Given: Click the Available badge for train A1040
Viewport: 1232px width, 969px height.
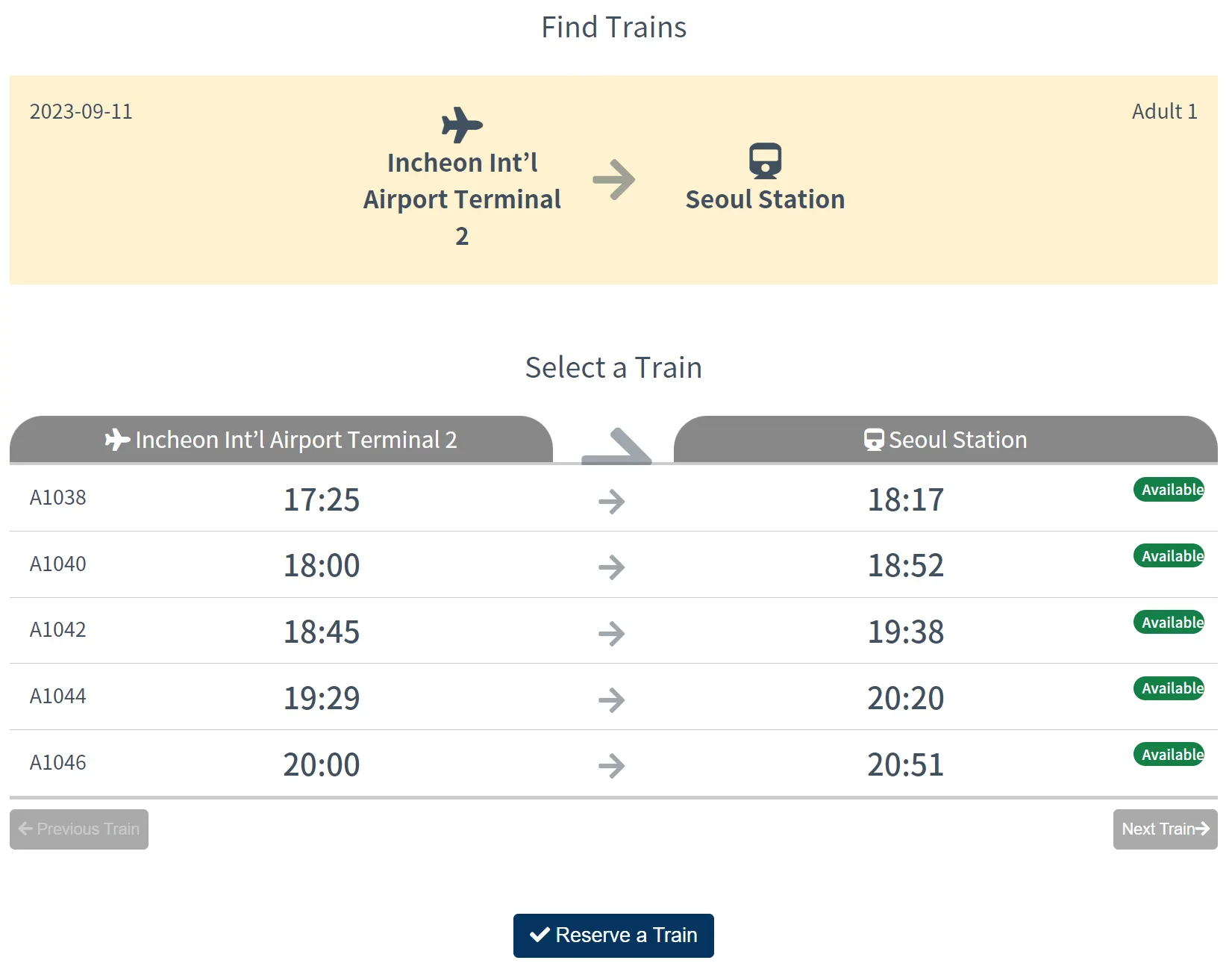Looking at the screenshot, I should tap(1169, 556).
